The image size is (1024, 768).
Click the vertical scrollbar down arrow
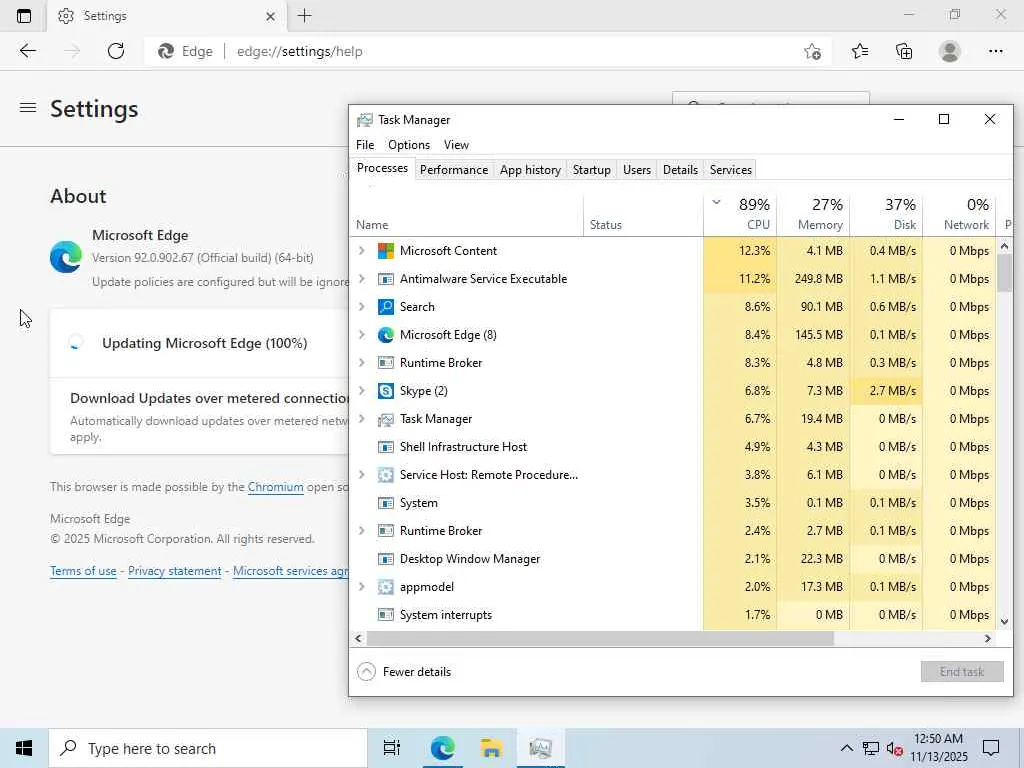(x=1004, y=622)
